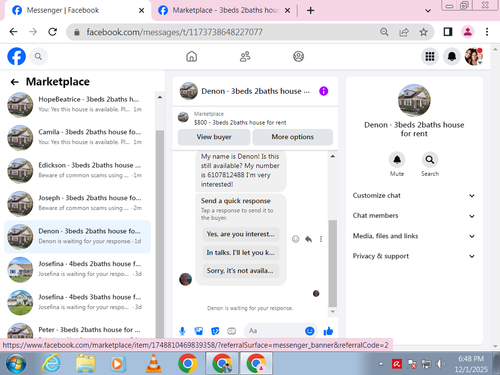Open Chrome three-dot menu

(x=487, y=32)
